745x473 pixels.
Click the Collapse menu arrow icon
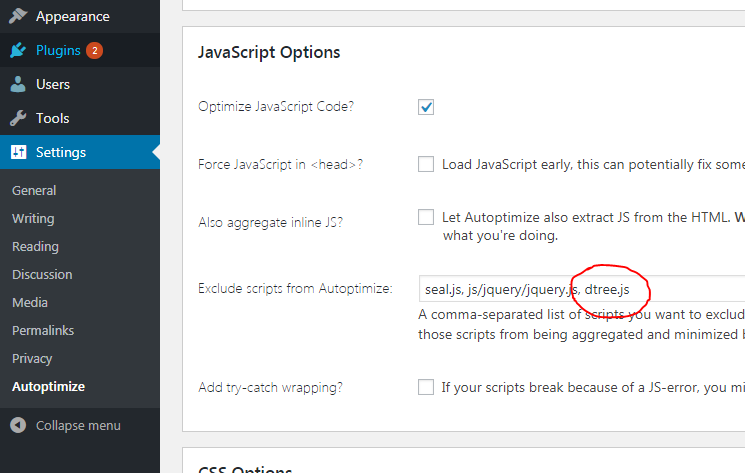18,425
